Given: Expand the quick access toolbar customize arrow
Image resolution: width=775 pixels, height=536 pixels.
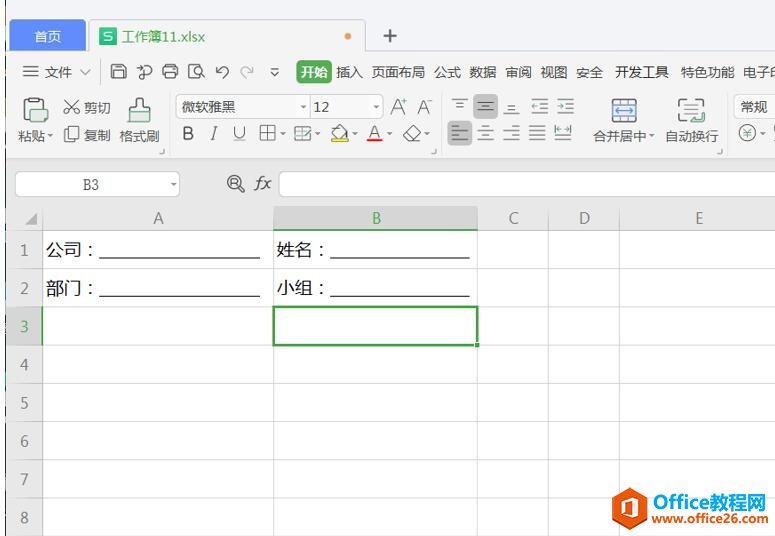Looking at the screenshot, I should coord(274,72).
